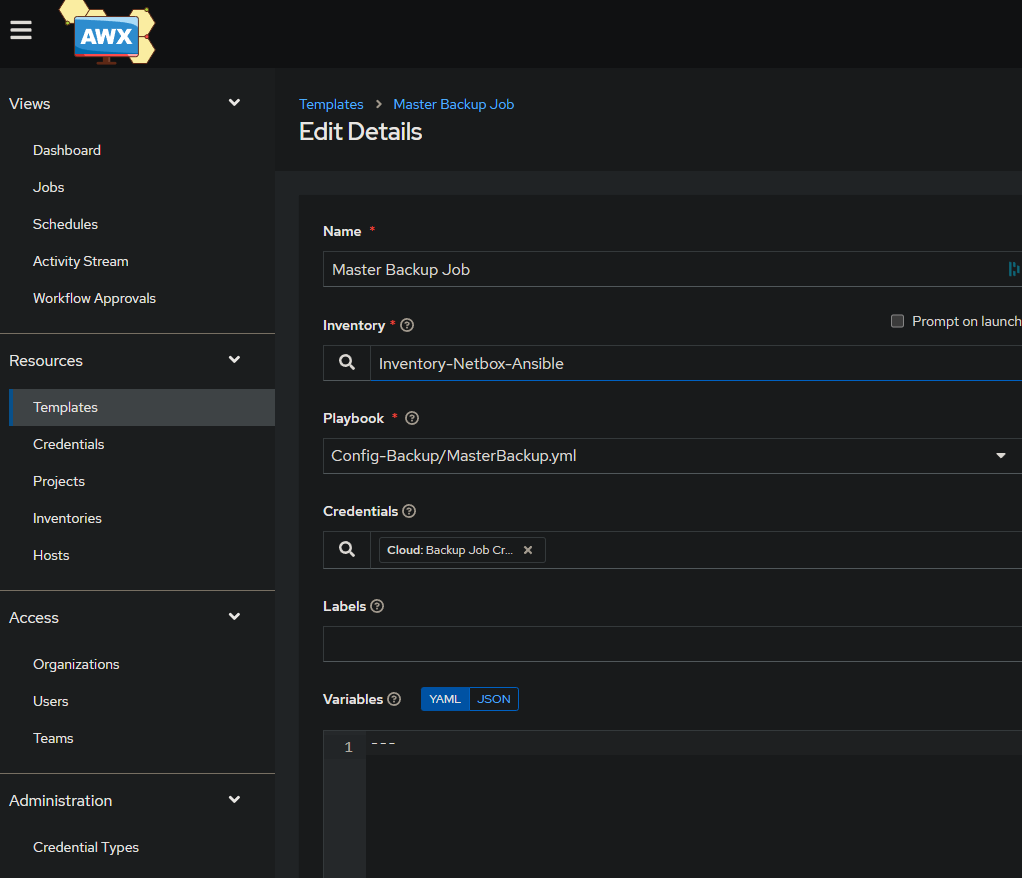The image size is (1022, 878).
Task: Collapse the Resources navigation section
Action: (235, 360)
